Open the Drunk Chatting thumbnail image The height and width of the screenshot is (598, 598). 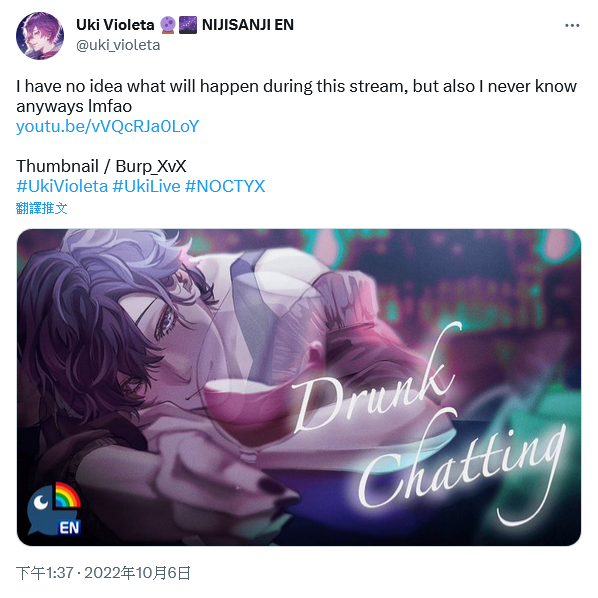coord(299,387)
